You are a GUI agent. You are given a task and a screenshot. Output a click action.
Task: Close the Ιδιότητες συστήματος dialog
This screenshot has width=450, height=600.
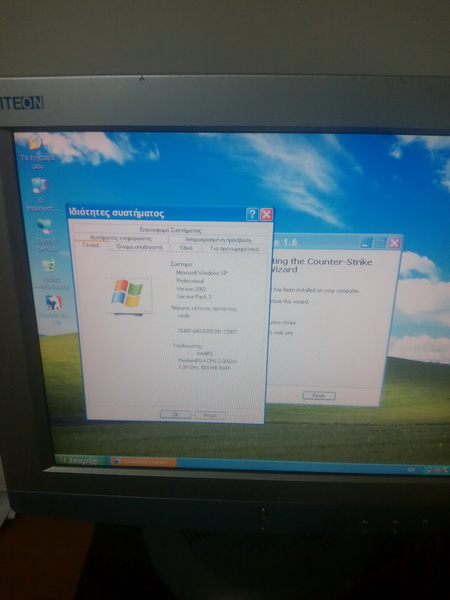pos(266,215)
